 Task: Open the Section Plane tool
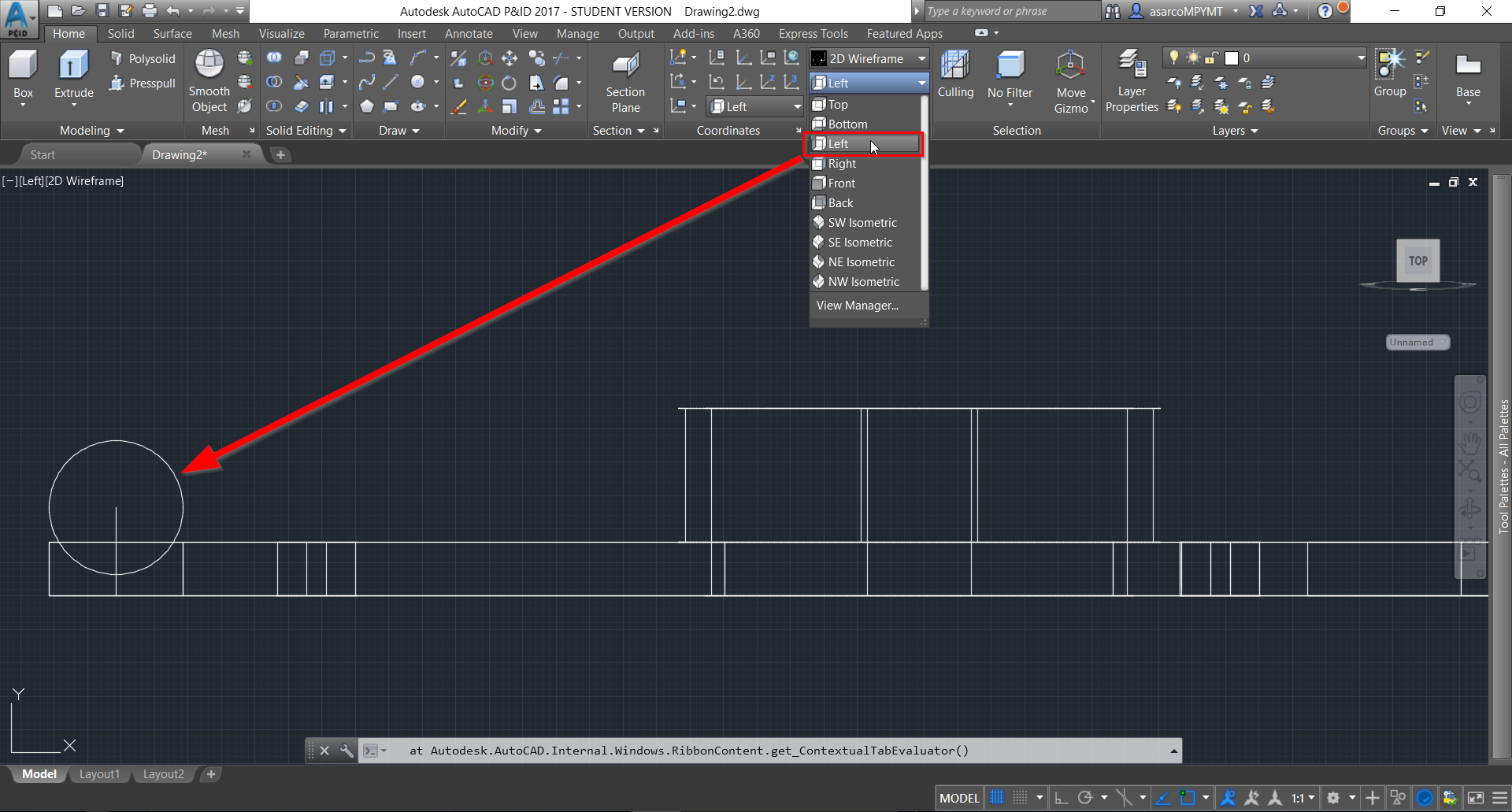[625, 81]
